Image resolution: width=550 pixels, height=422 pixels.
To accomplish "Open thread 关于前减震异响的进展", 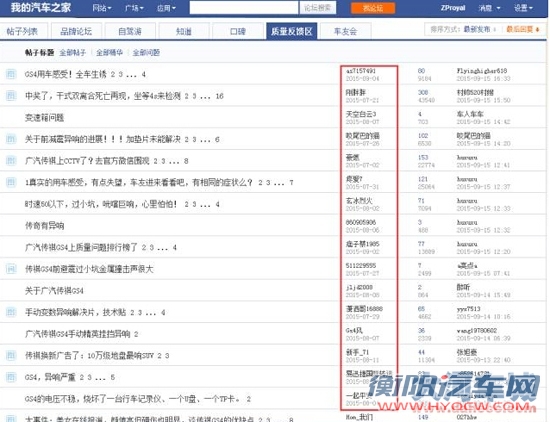I will [x=102, y=139].
